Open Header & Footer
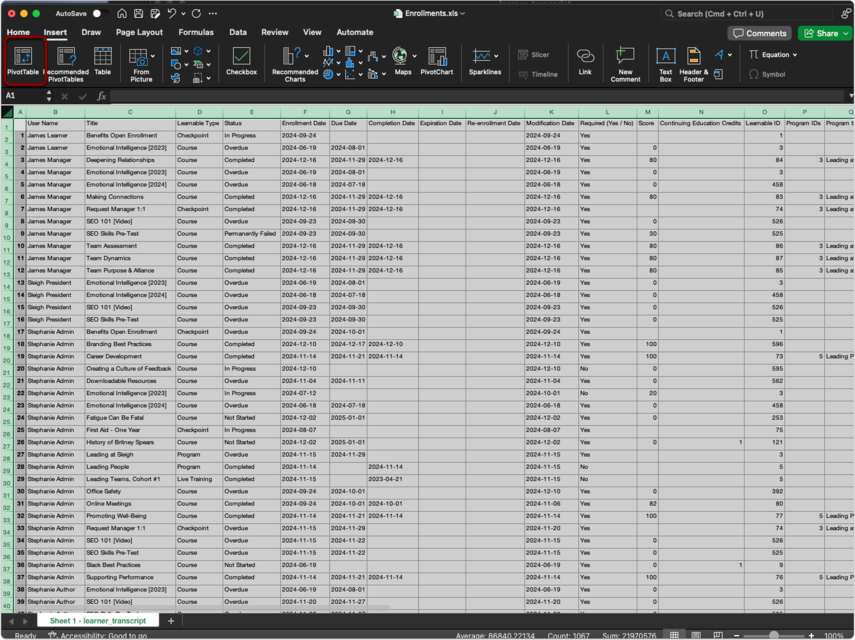The image size is (855, 640). (694, 64)
